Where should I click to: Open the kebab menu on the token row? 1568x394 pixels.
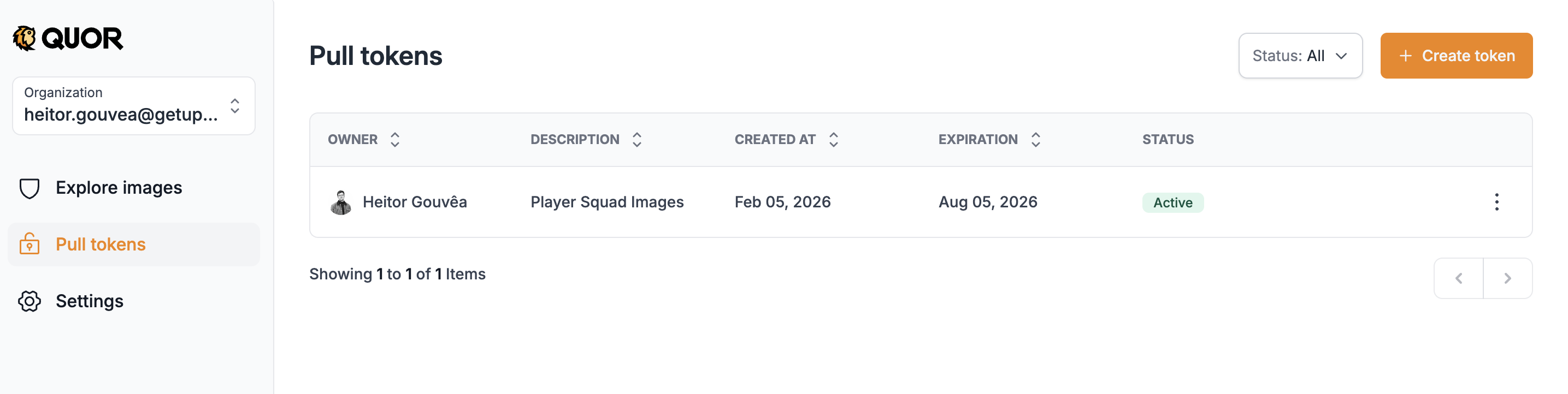click(x=1498, y=201)
